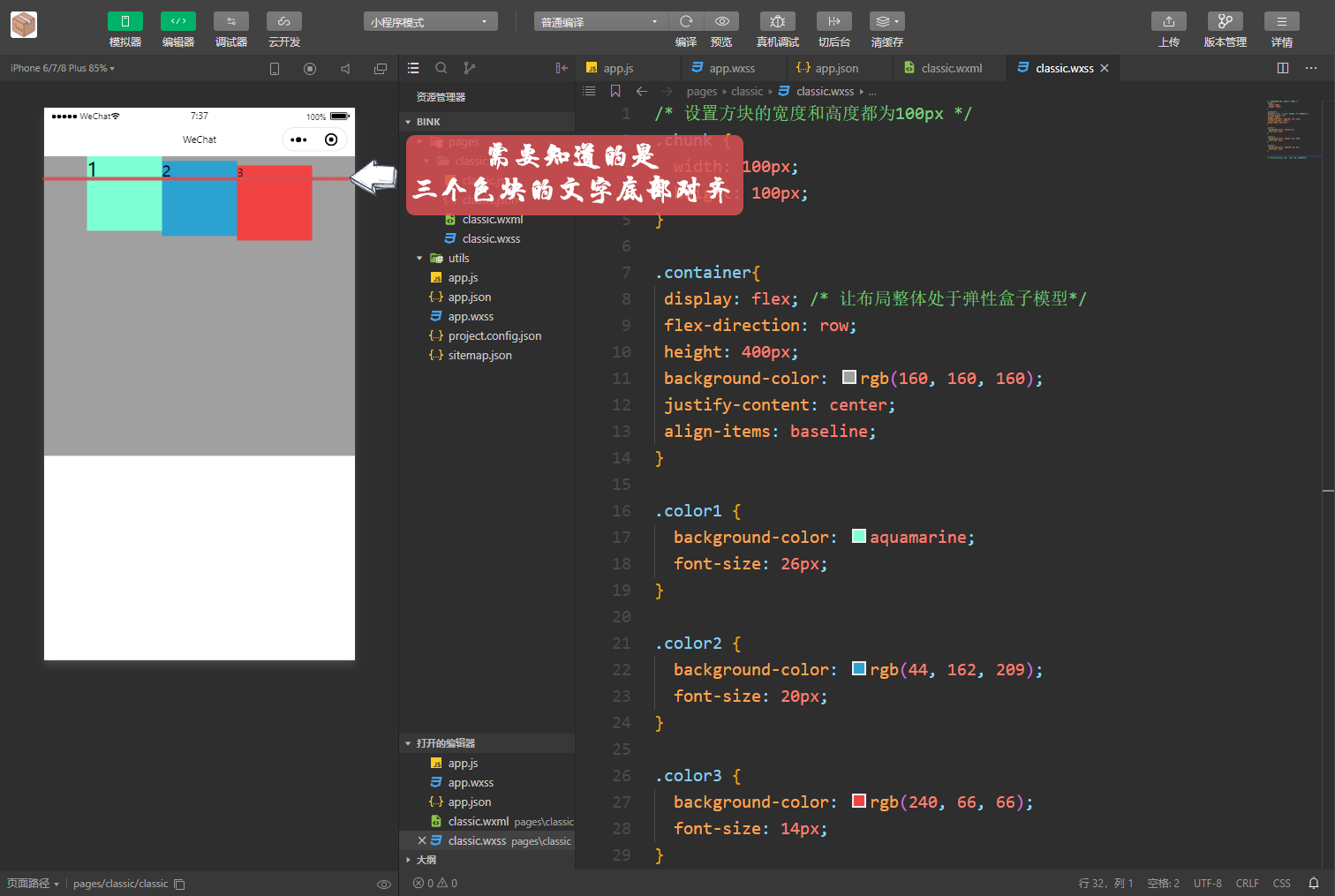1335x896 pixels.
Task: Click the simulator record icon
Action: tap(310, 68)
